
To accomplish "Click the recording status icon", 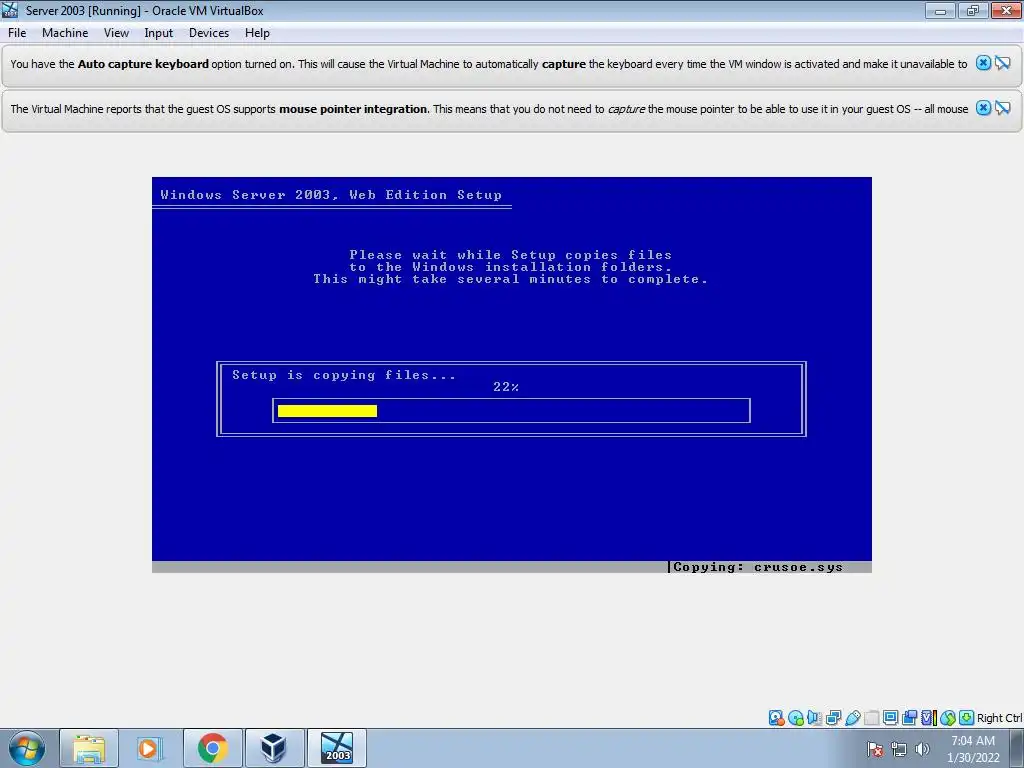I will click(909, 718).
